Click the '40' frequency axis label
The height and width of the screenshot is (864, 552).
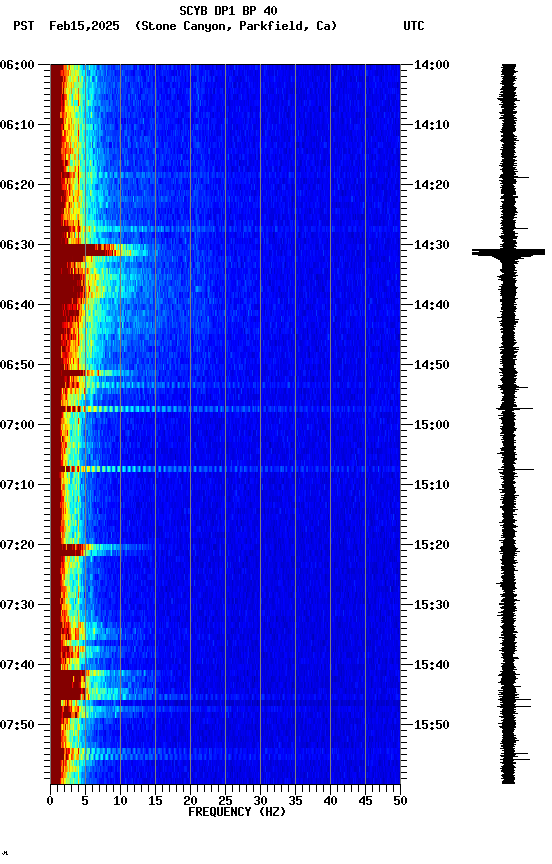(x=330, y=801)
